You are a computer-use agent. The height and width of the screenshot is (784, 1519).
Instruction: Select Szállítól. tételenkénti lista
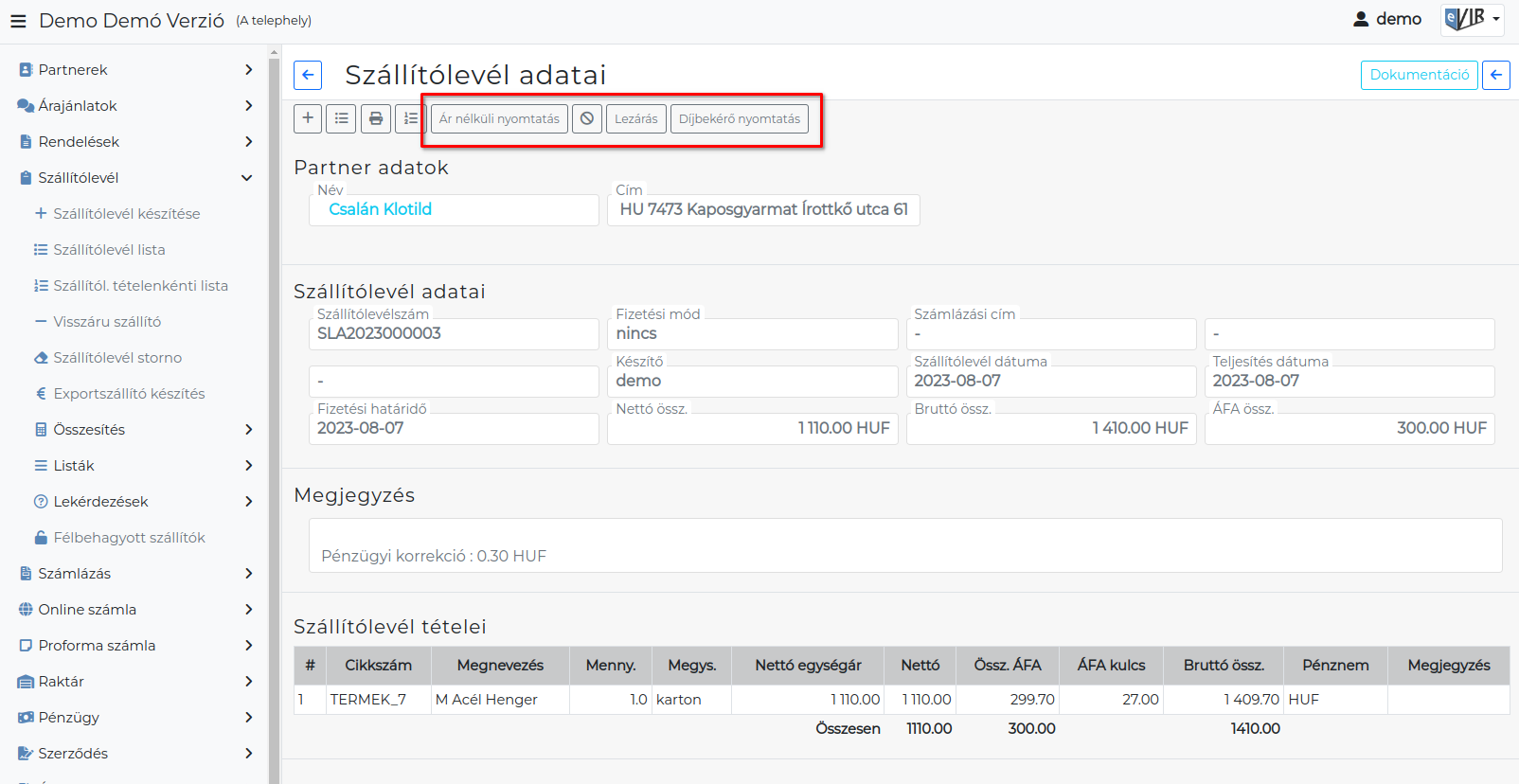tap(140, 285)
